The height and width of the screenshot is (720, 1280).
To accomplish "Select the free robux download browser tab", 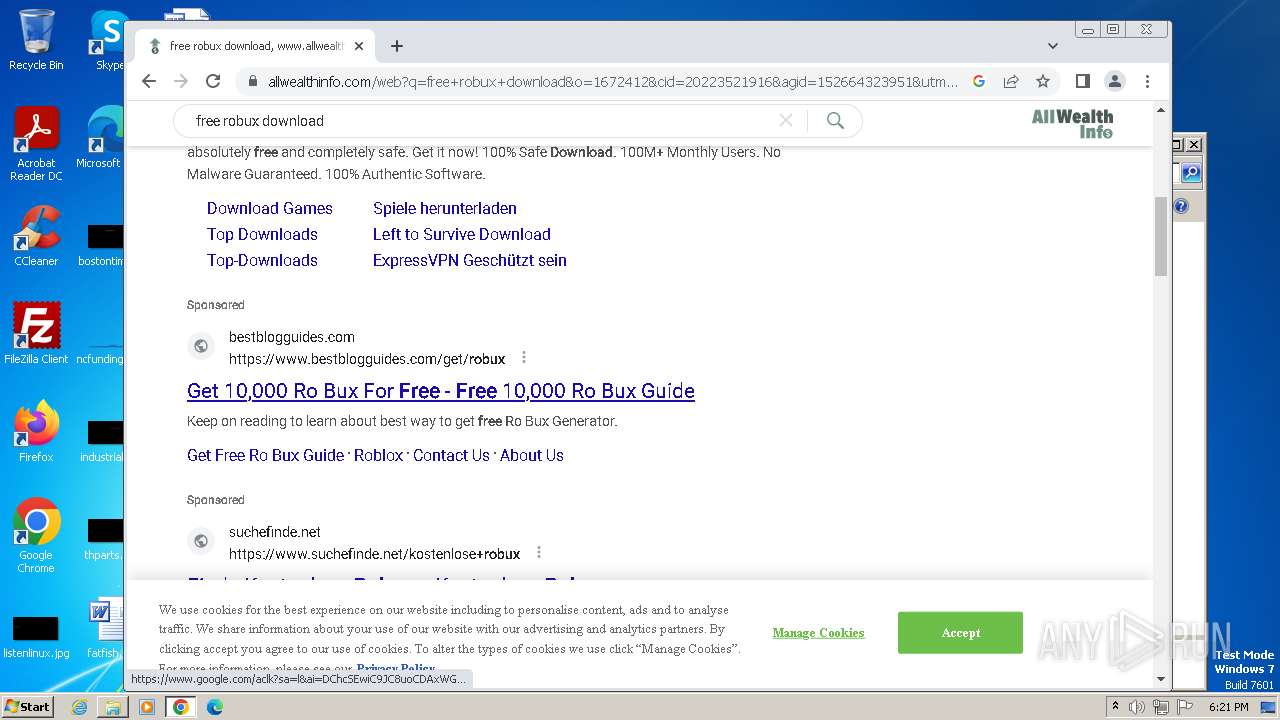I will [255, 46].
